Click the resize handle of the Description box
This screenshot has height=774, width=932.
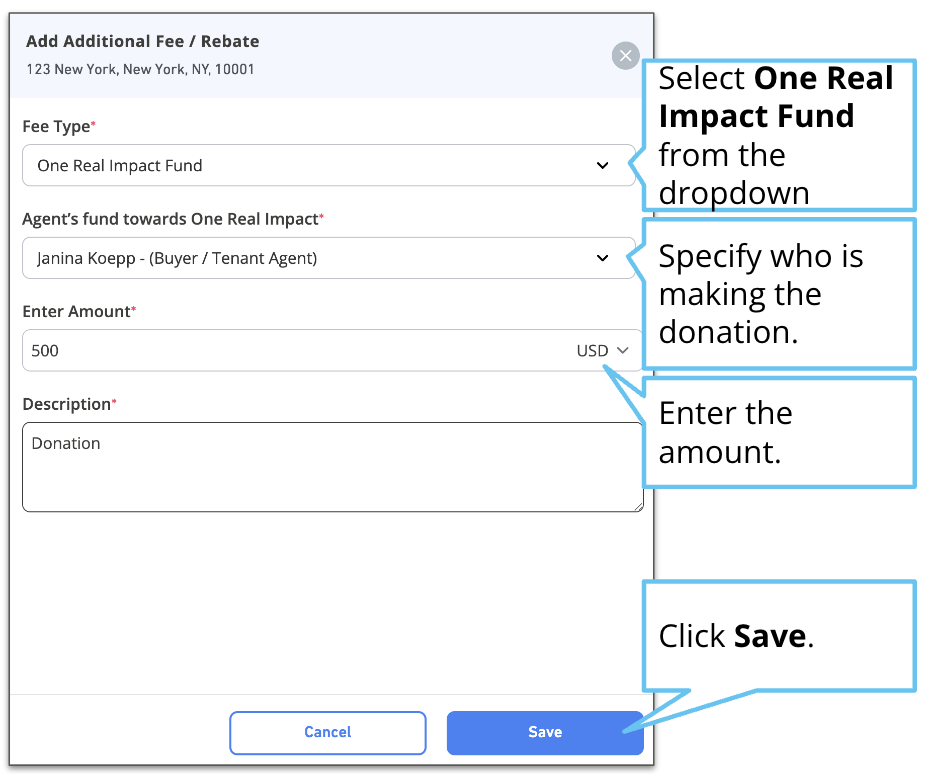pos(638,506)
